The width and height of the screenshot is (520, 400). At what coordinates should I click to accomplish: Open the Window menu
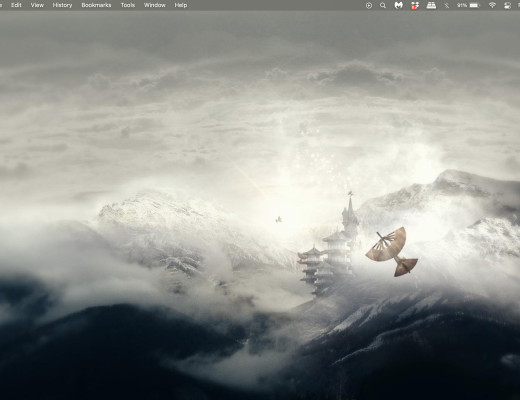click(x=155, y=5)
